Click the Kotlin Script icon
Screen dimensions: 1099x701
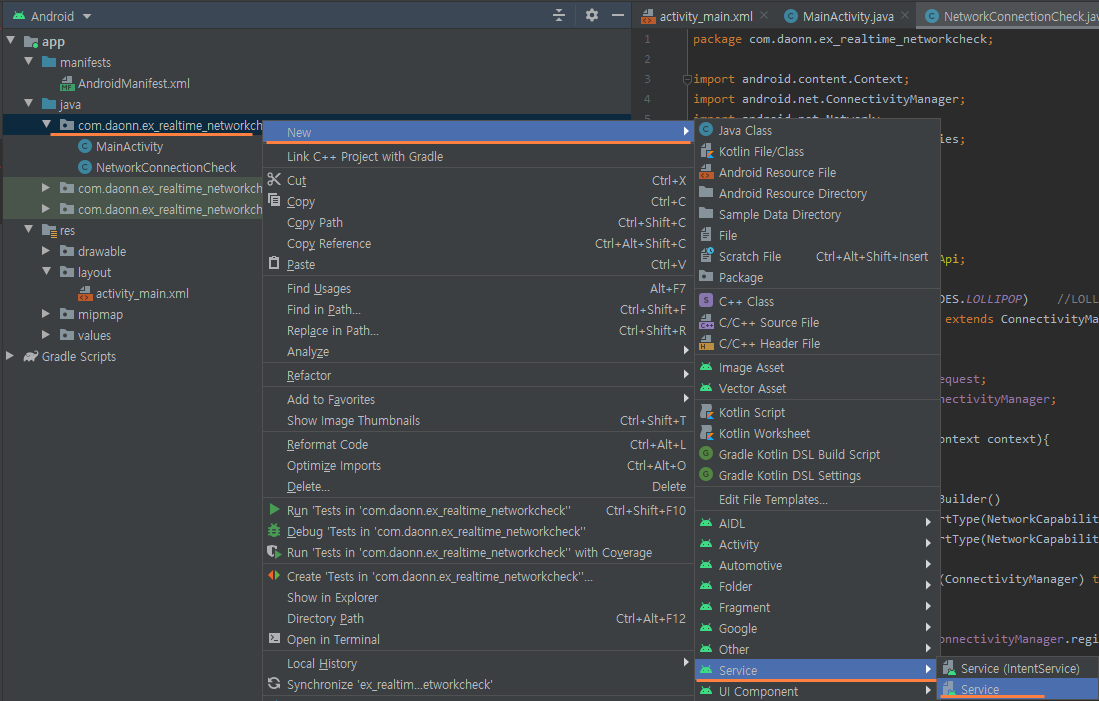706,411
